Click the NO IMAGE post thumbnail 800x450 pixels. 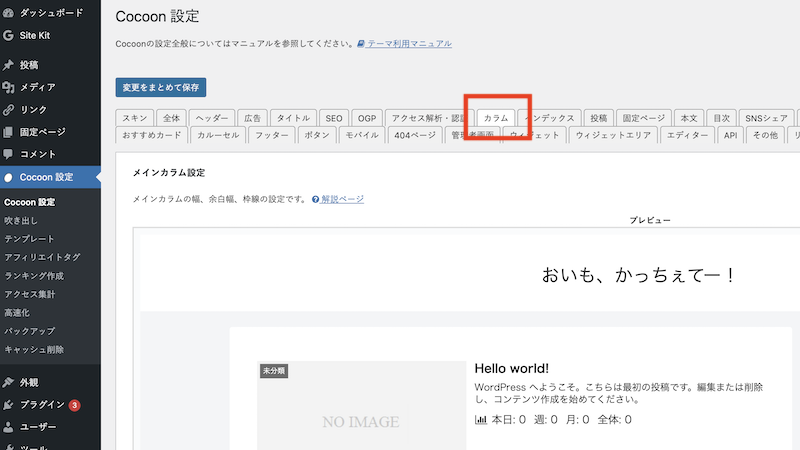(361, 406)
